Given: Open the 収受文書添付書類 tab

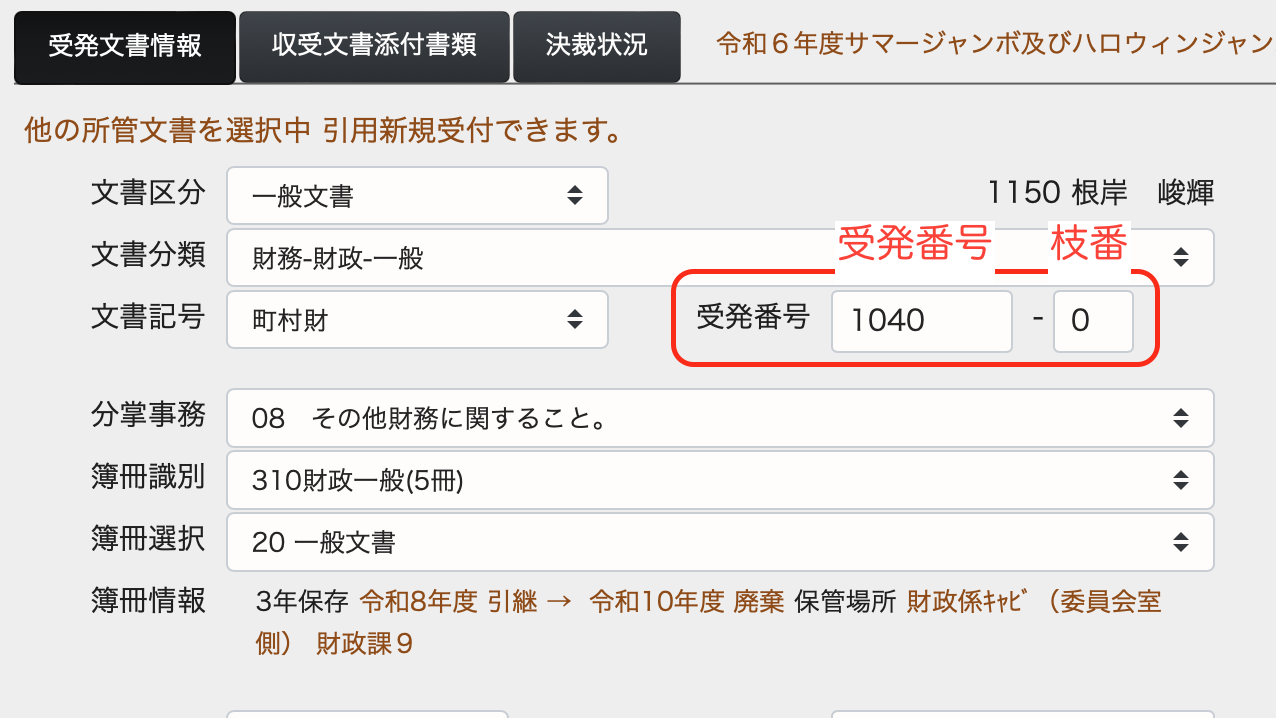Looking at the screenshot, I should 374,46.
